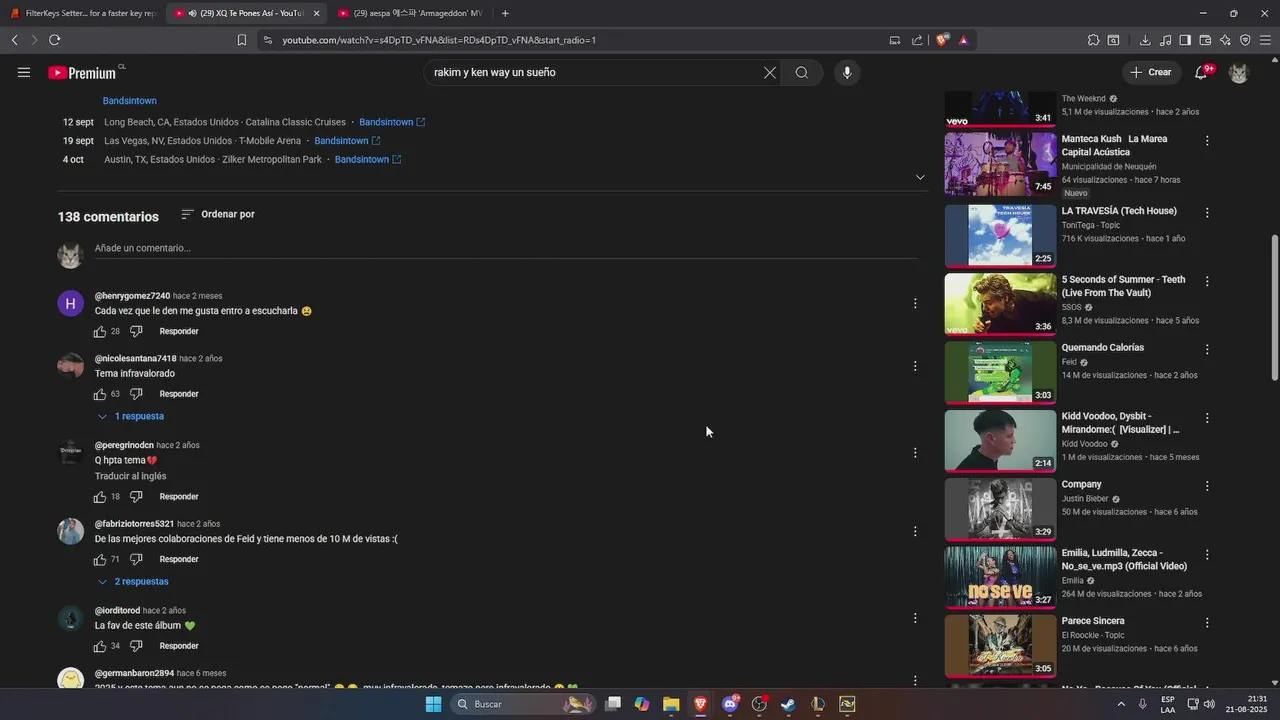Switch to aespa Armageddon MV tab

410,13
